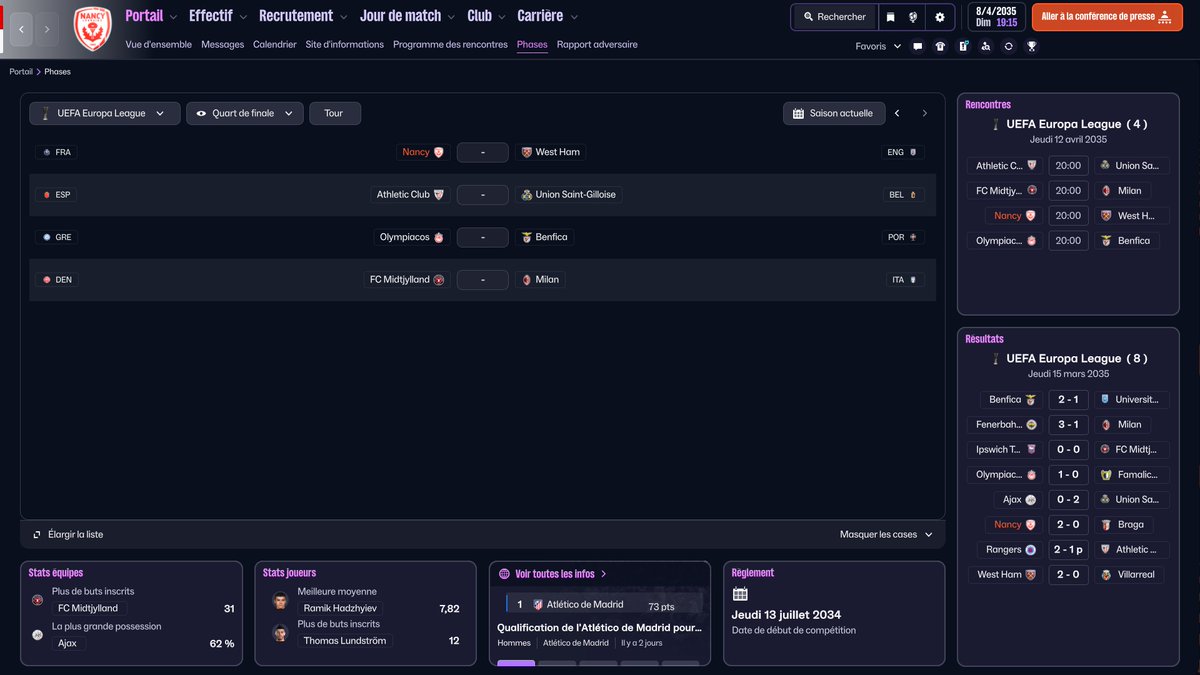Click the Tour button

coord(334,113)
